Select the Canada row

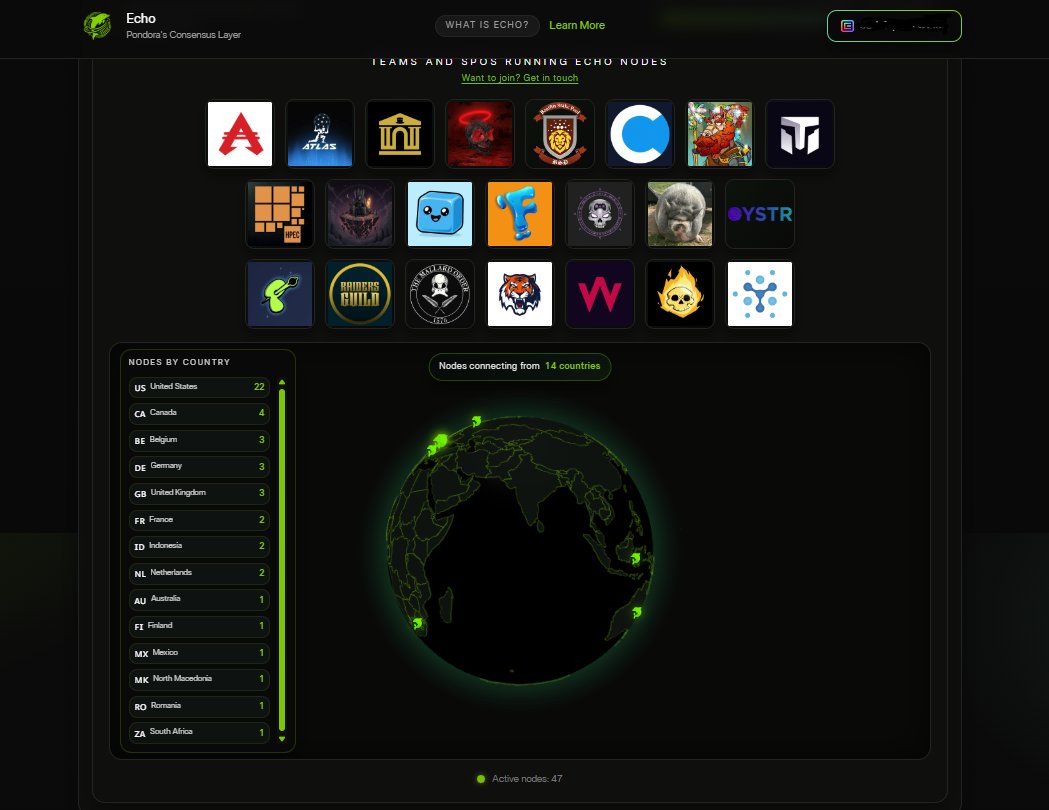click(x=199, y=413)
